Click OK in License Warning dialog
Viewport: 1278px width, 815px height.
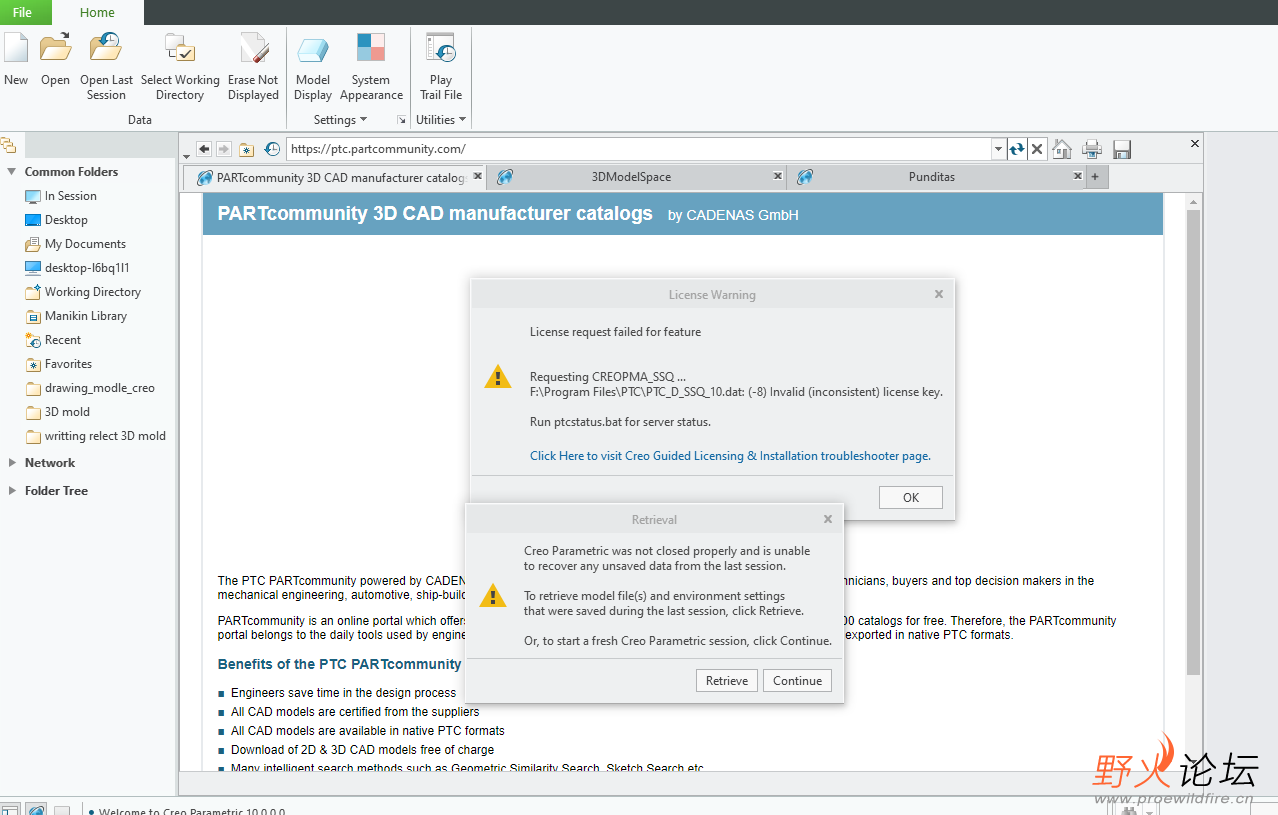(911, 497)
